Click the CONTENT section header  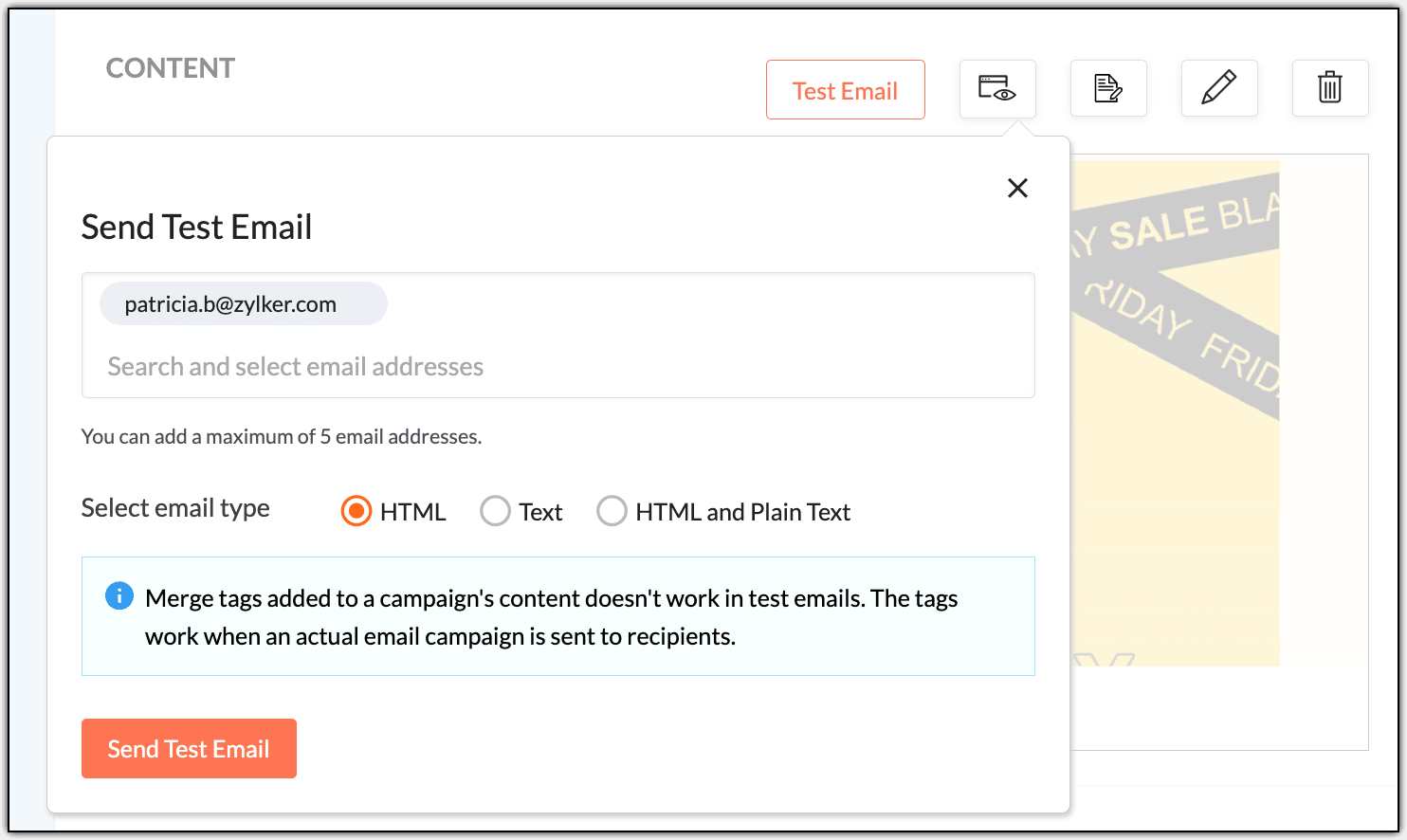pos(171,67)
